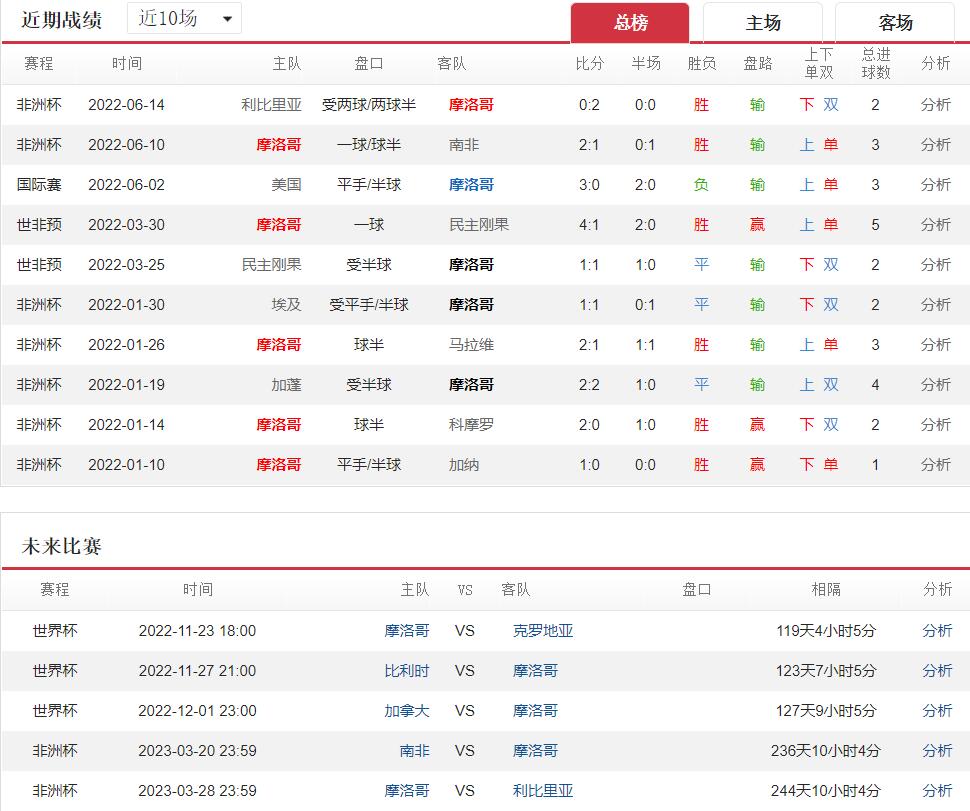The width and height of the screenshot is (970, 811).
Task: Click the 244天10小时4分 countdown cell
Action: [826, 791]
